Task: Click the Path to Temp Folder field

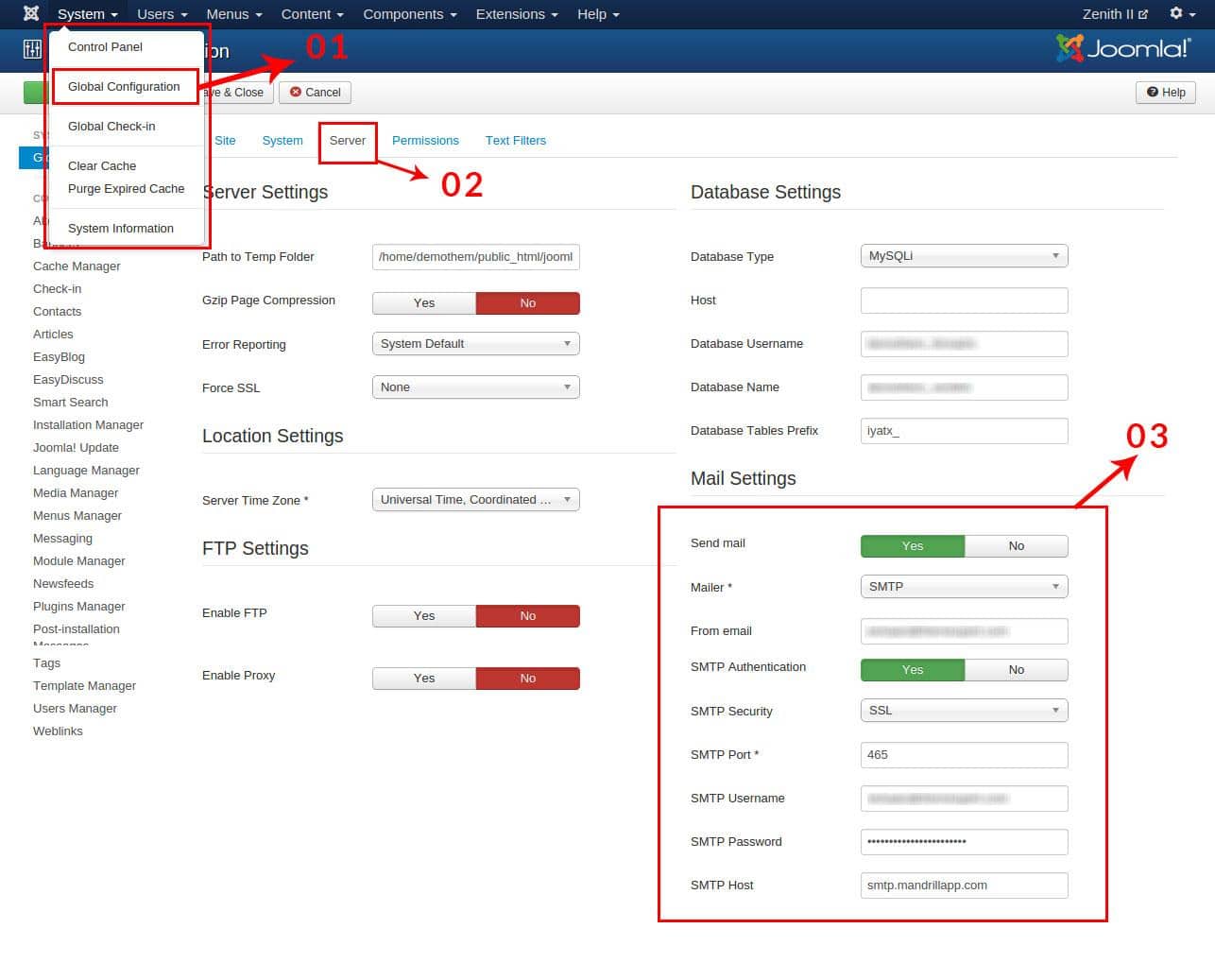Action: pos(476,256)
